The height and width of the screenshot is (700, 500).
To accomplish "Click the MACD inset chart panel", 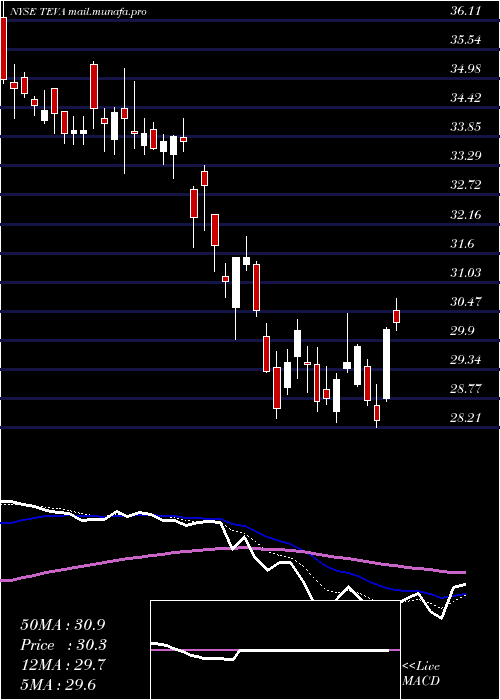I will pyautogui.click(x=275, y=650).
